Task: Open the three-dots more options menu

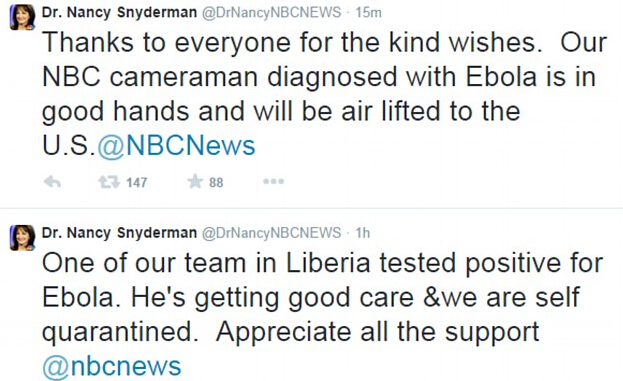Action: (x=273, y=182)
